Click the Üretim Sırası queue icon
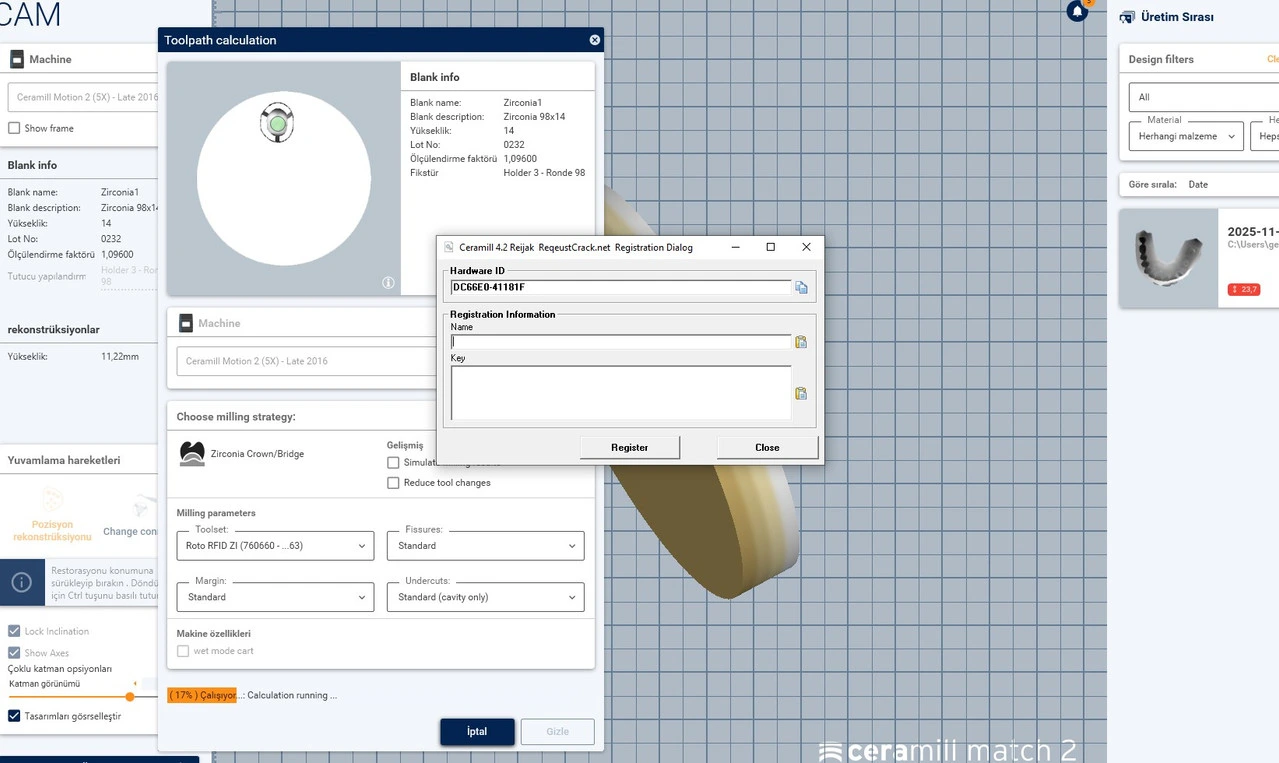The height and width of the screenshot is (763, 1279). pos(1127,17)
